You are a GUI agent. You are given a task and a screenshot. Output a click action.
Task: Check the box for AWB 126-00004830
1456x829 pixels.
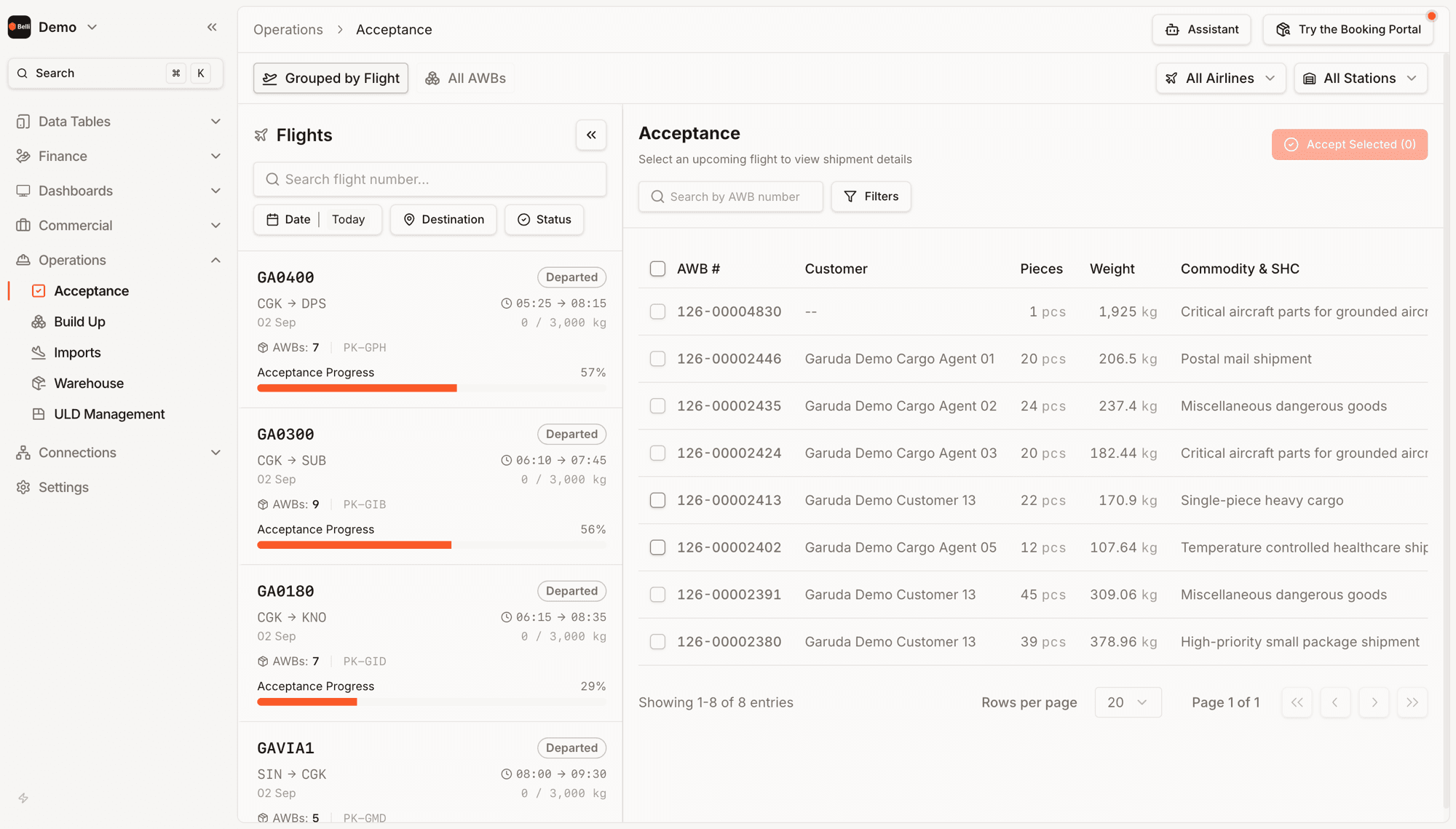pyautogui.click(x=657, y=312)
